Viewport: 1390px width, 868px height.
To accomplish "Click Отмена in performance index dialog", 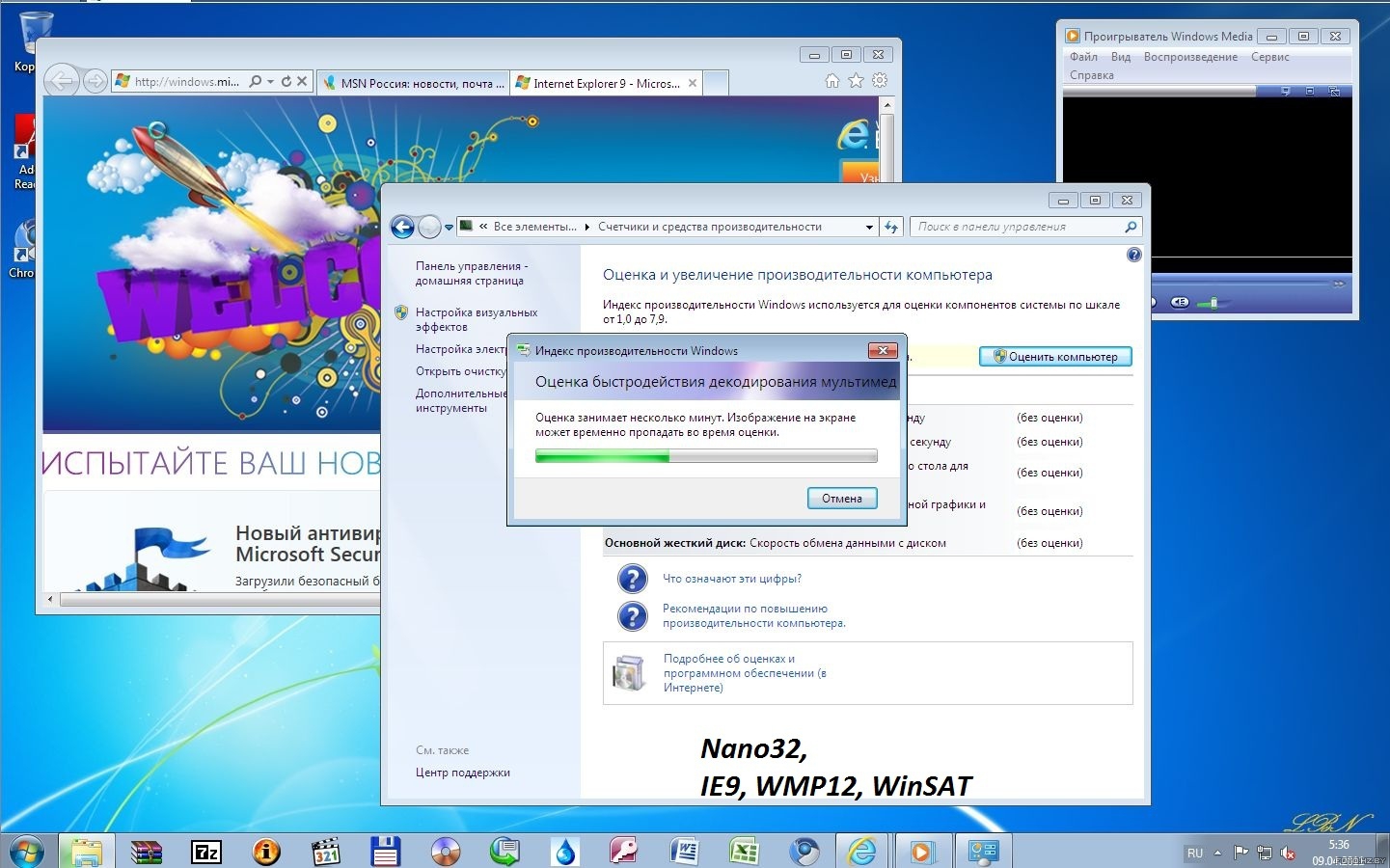I will (842, 499).
